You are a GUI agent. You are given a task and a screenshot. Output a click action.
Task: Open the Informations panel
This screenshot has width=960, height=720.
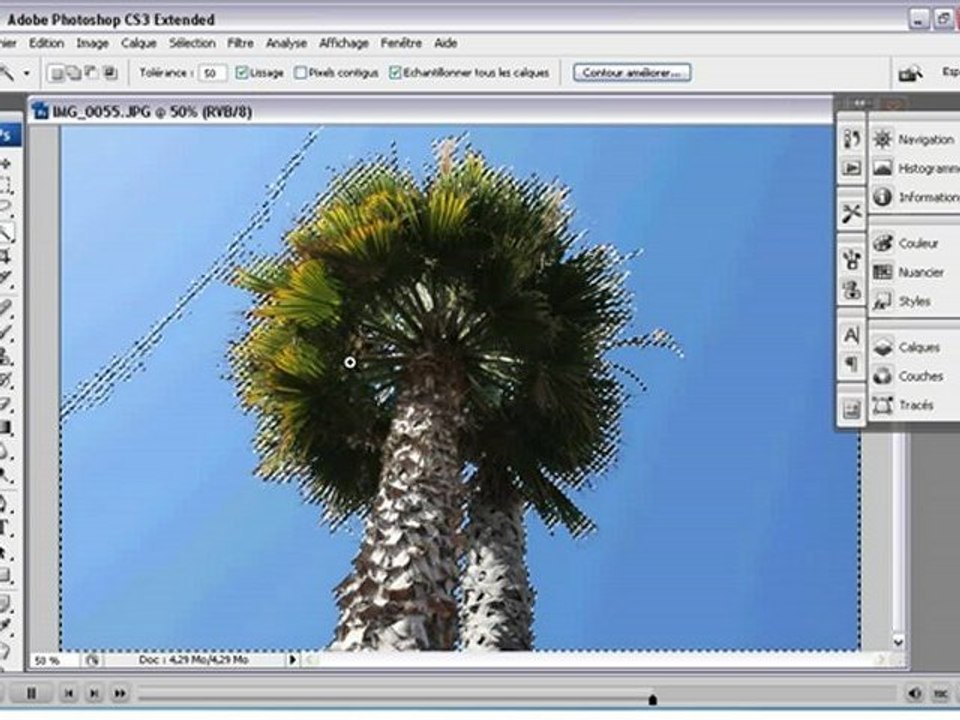pyautogui.click(x=915, y=197)
